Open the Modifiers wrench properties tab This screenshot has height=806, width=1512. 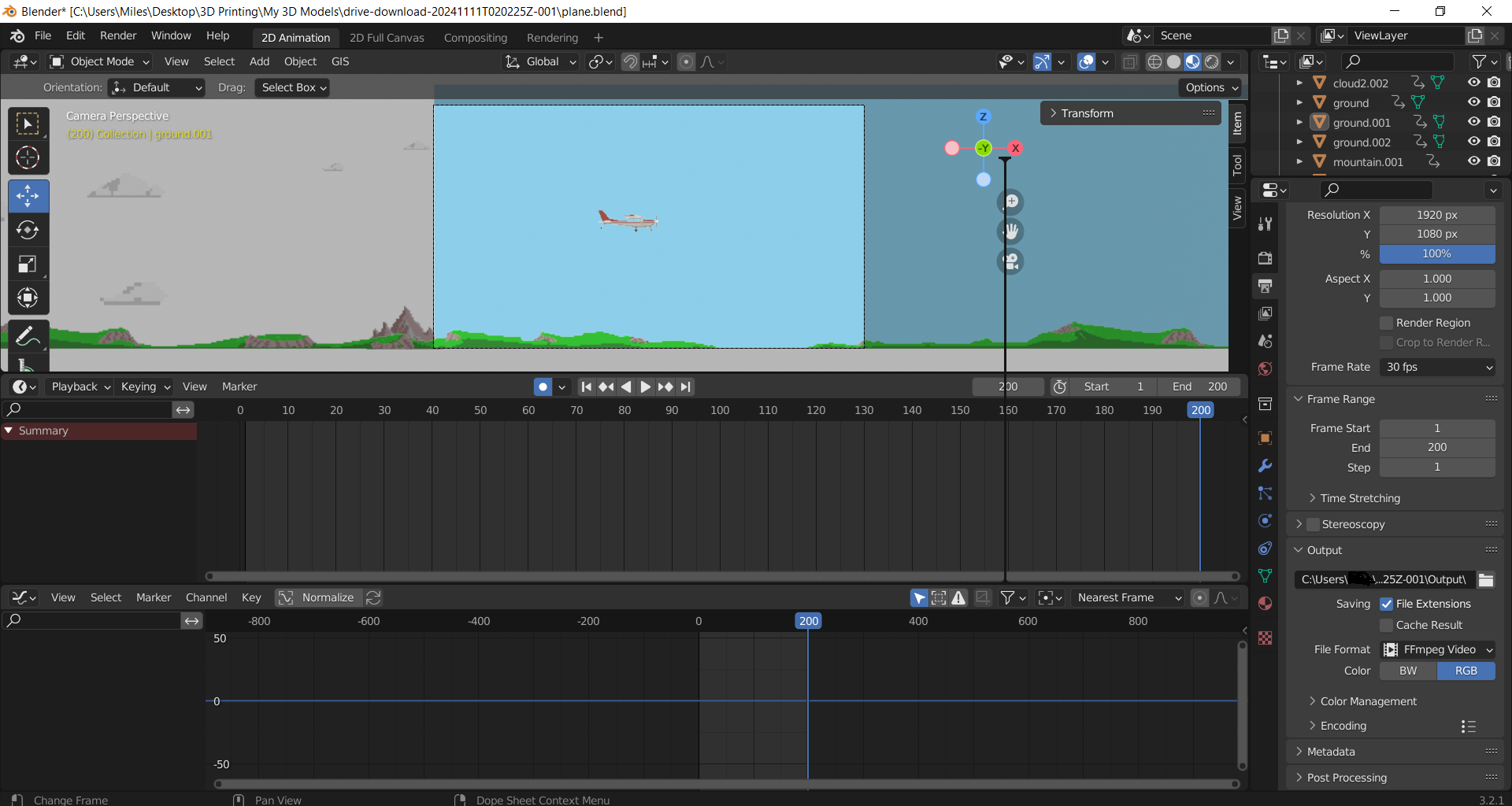tap(1266, 466)
